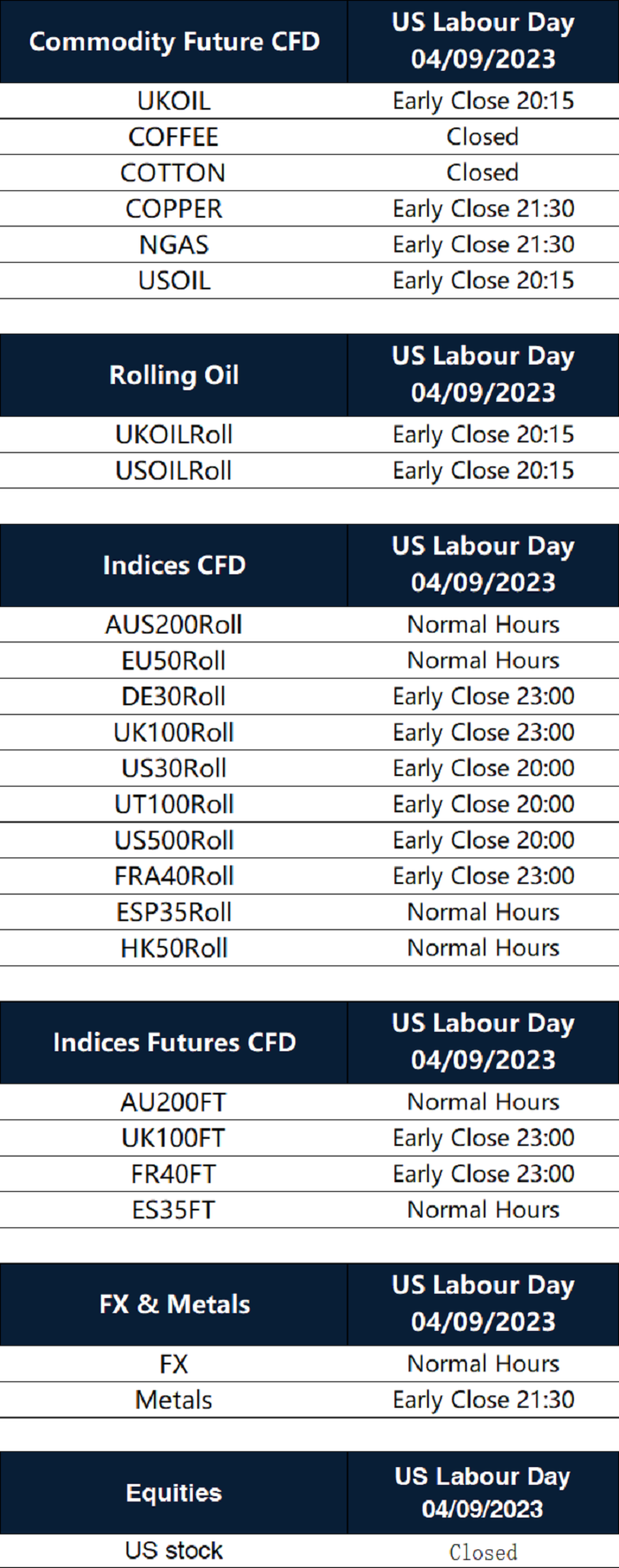Click the US stock row label
619x1568 pixels.
174,1550
